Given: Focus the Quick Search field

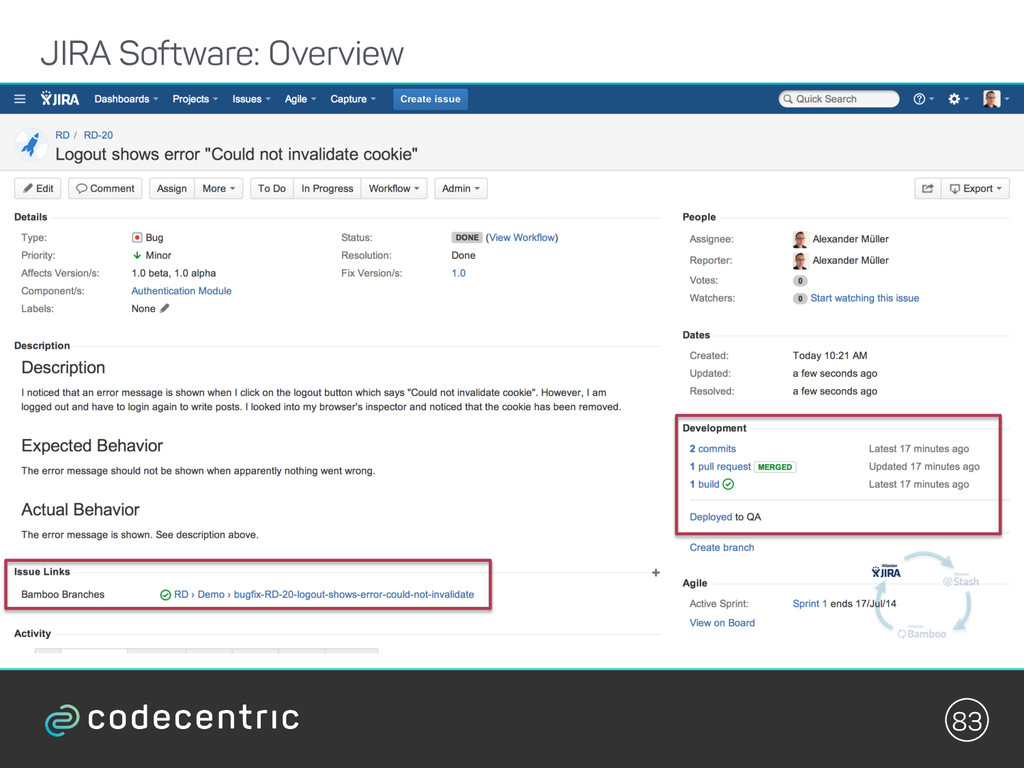Looking at the screenshot, I should tap(839, 99).
